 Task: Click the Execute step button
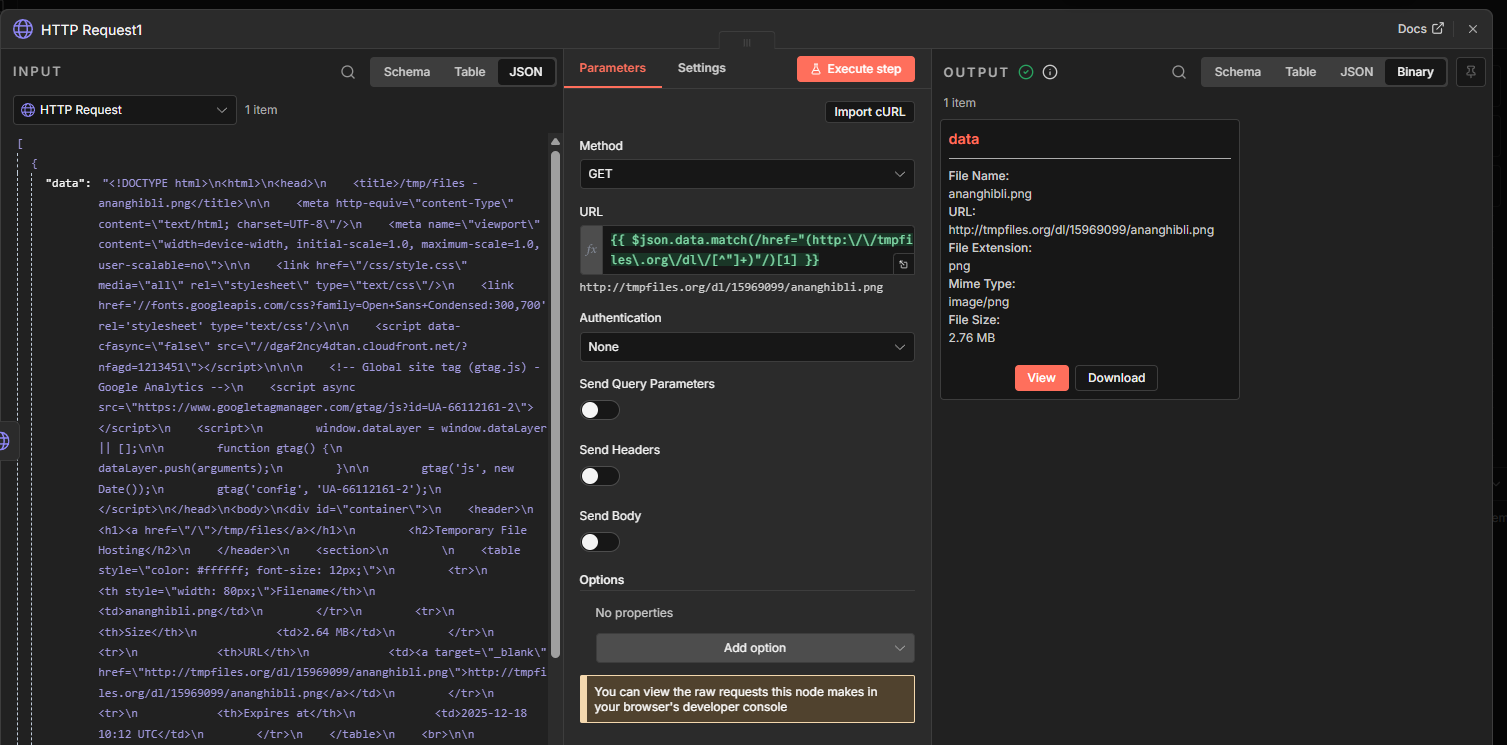(x=855, y=69)
